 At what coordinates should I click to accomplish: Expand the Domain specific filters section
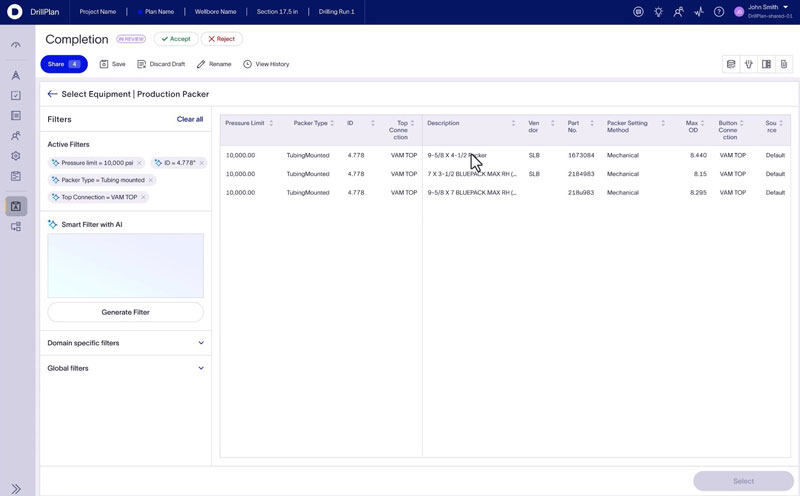tap(201, 343)
